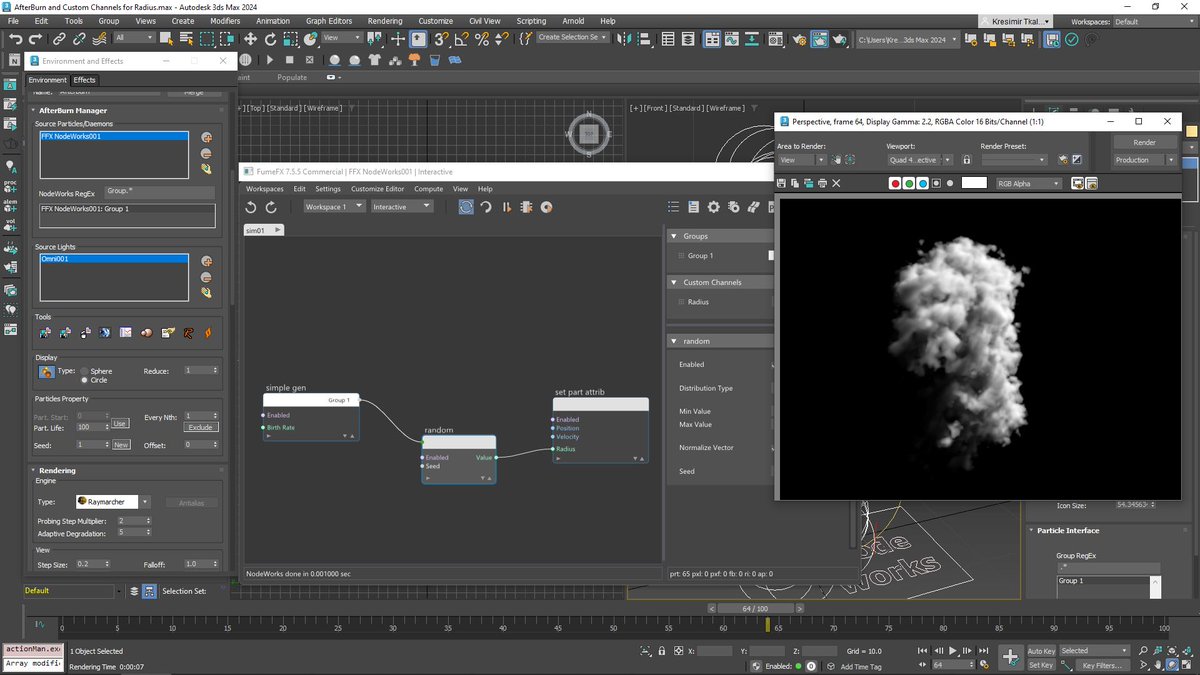
Task: Click the Lock to Viewport padlock icon
Action: (x=966, y=159)
